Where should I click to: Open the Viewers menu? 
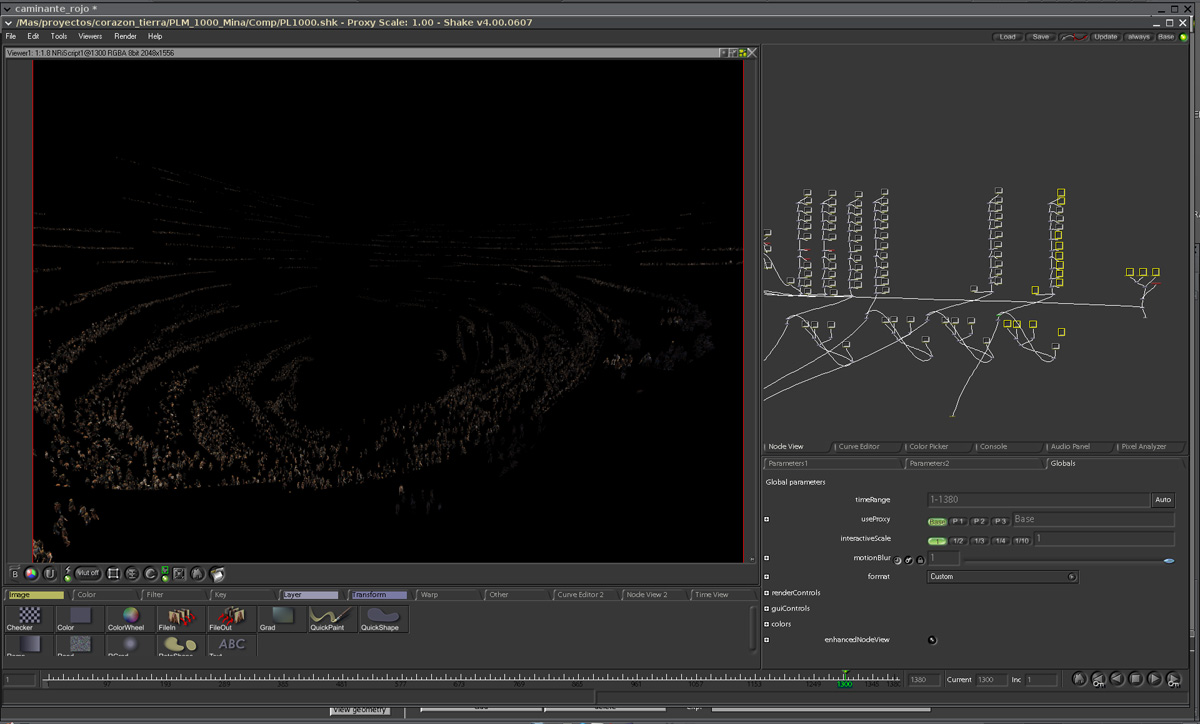click(90, 36)
